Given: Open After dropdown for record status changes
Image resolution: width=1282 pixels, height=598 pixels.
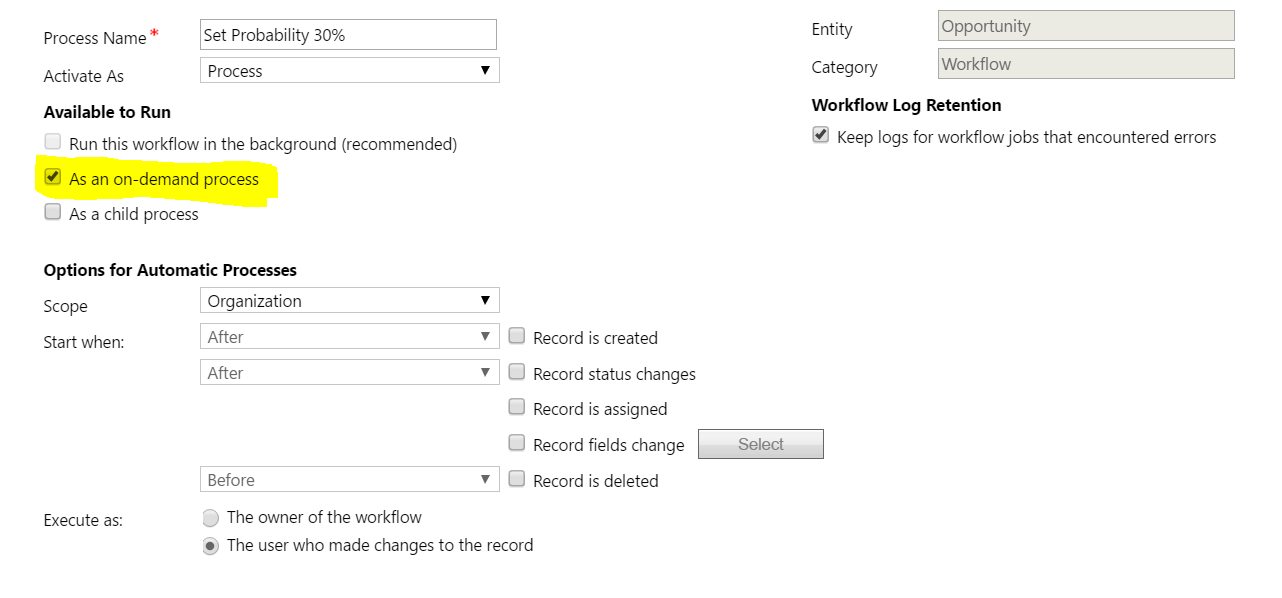Looking at the screenshot, I should 349,373.
